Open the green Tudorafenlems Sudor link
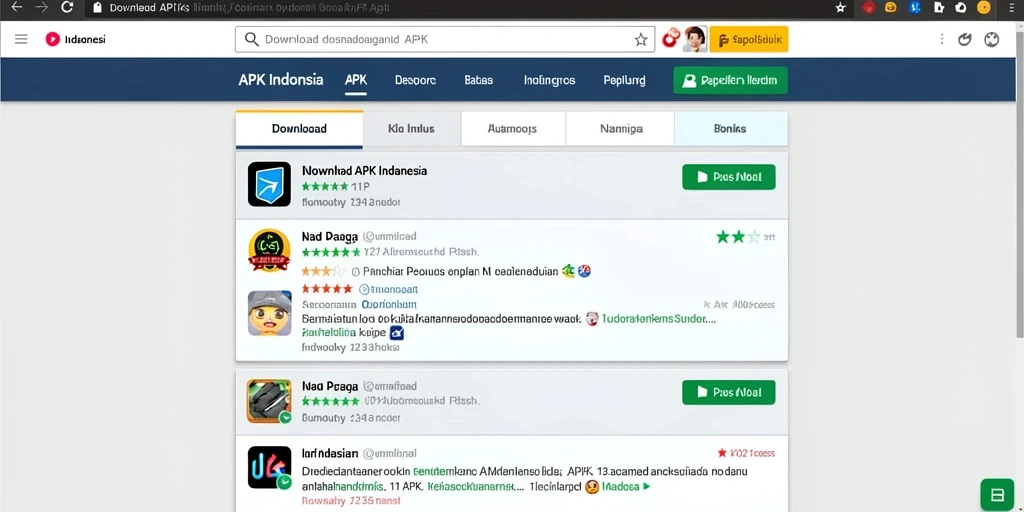Screen dimensions: 1024x512 [x=658, y=319]
